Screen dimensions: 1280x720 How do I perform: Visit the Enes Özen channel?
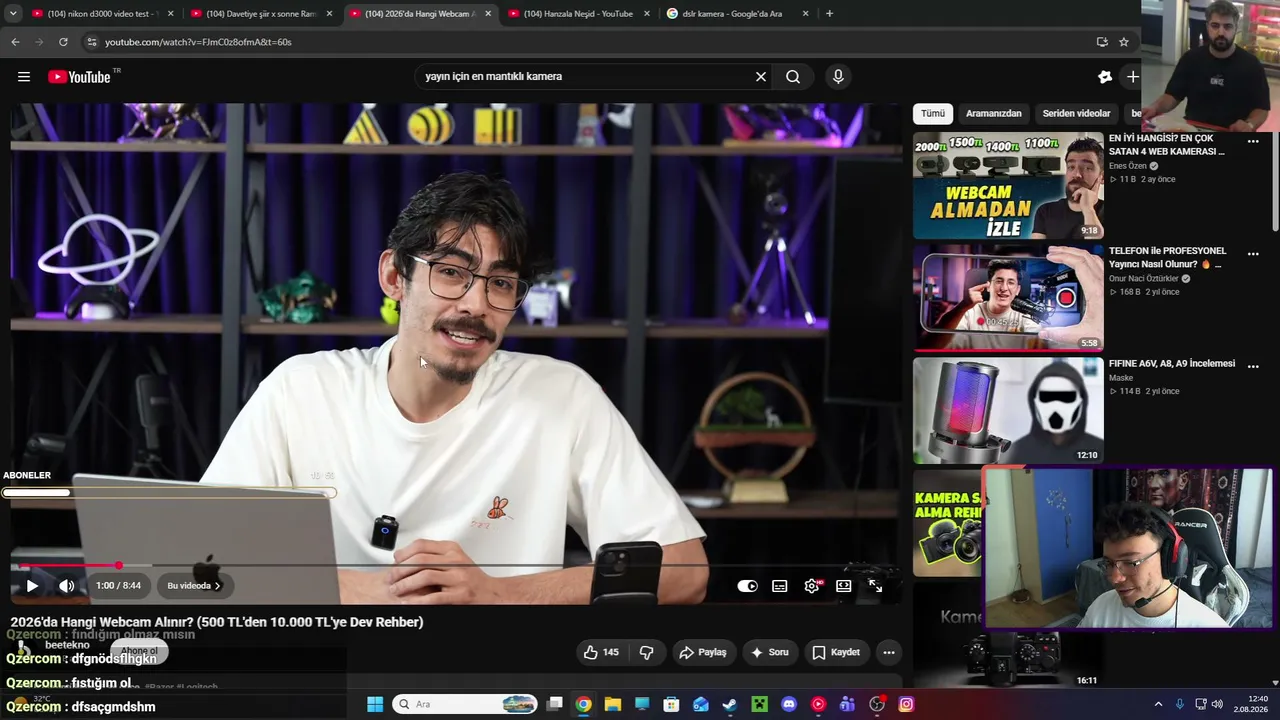(x=1128, y=166)
